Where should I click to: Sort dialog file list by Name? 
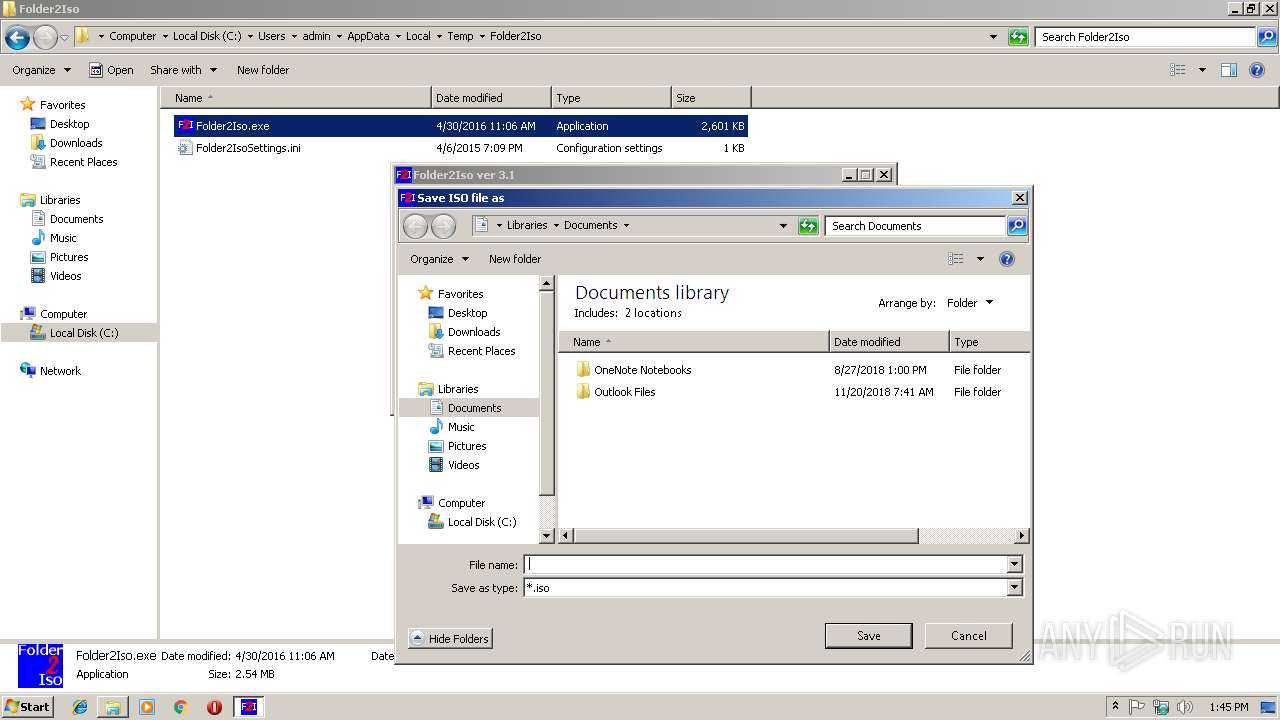click(694, 342)
